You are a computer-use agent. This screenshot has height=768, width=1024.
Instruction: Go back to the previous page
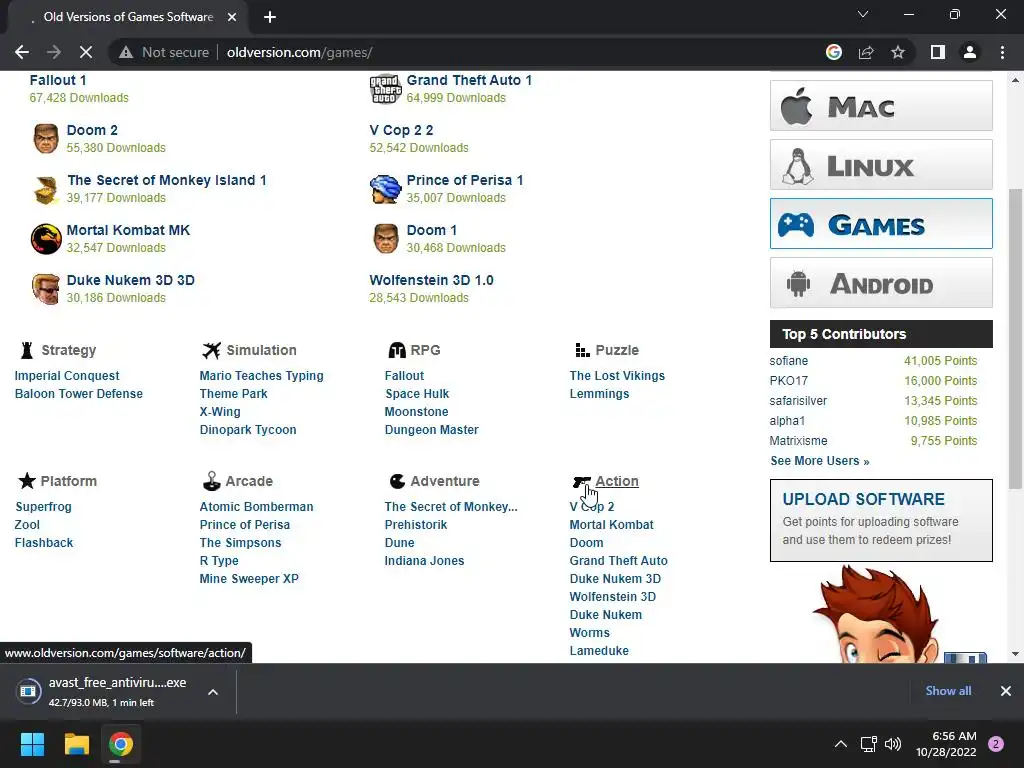(x=22, y=52)
